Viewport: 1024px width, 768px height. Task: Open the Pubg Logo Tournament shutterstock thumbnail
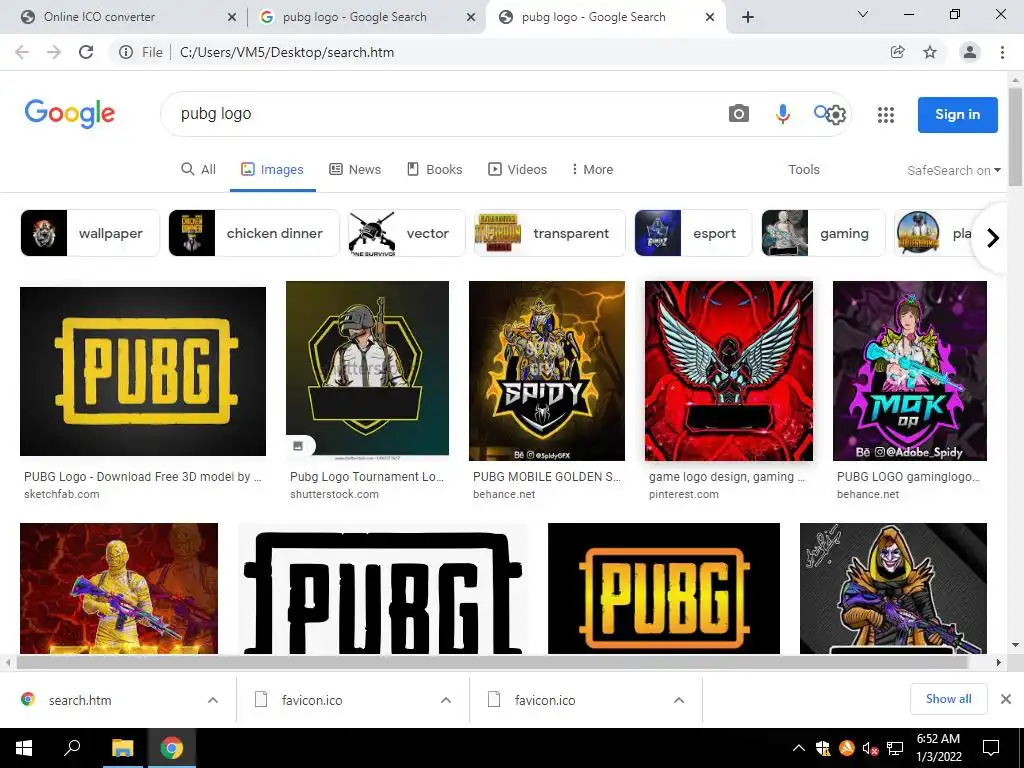coord(367,370)
